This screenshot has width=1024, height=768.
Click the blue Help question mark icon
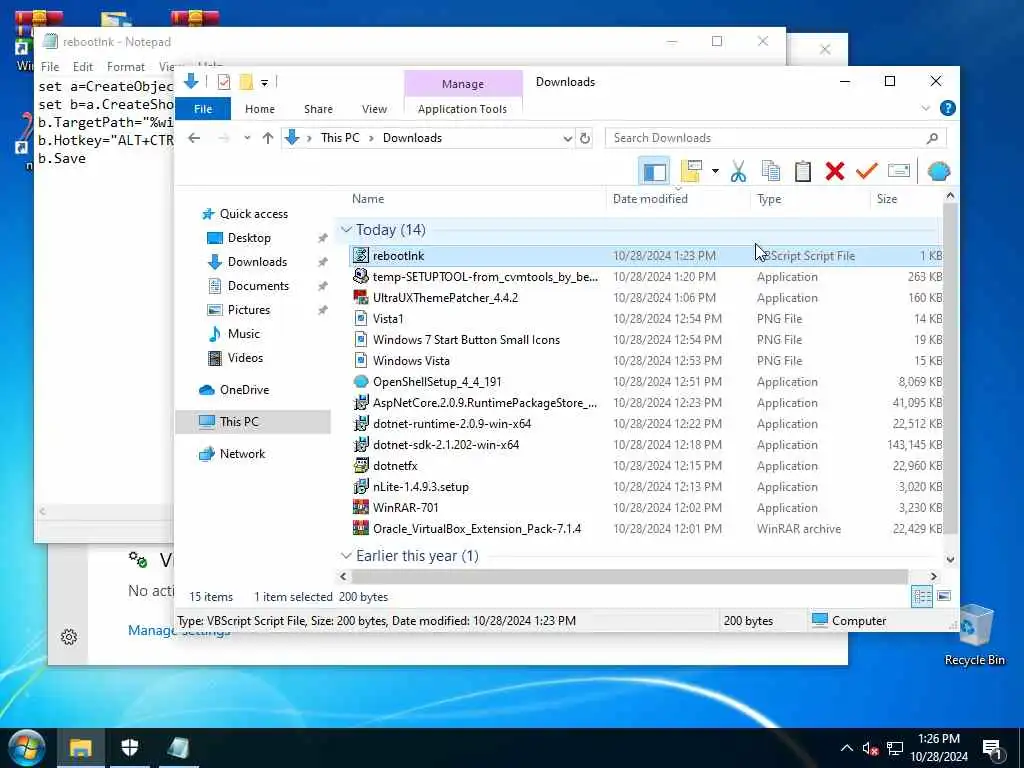point(948,108)
